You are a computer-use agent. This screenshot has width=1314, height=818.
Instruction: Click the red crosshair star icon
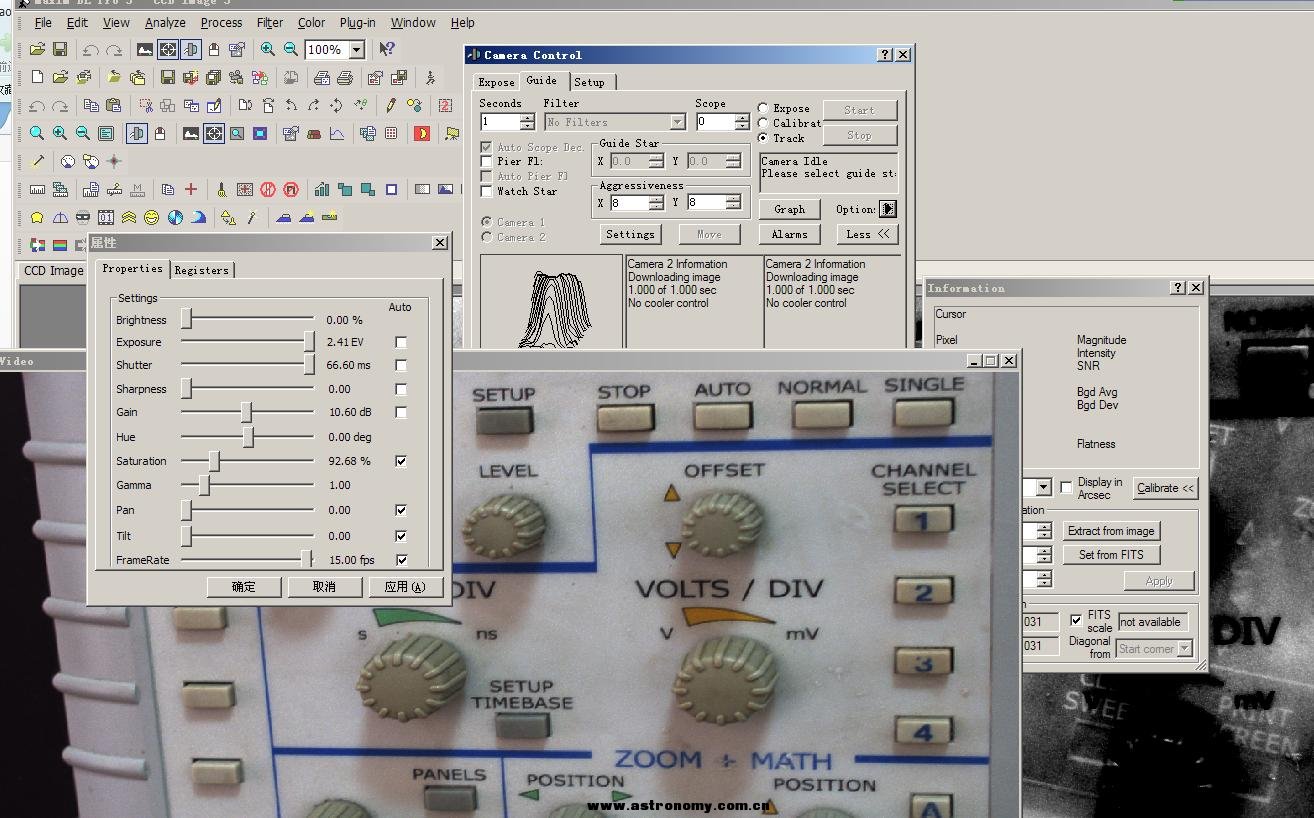(x=114, y=161)
